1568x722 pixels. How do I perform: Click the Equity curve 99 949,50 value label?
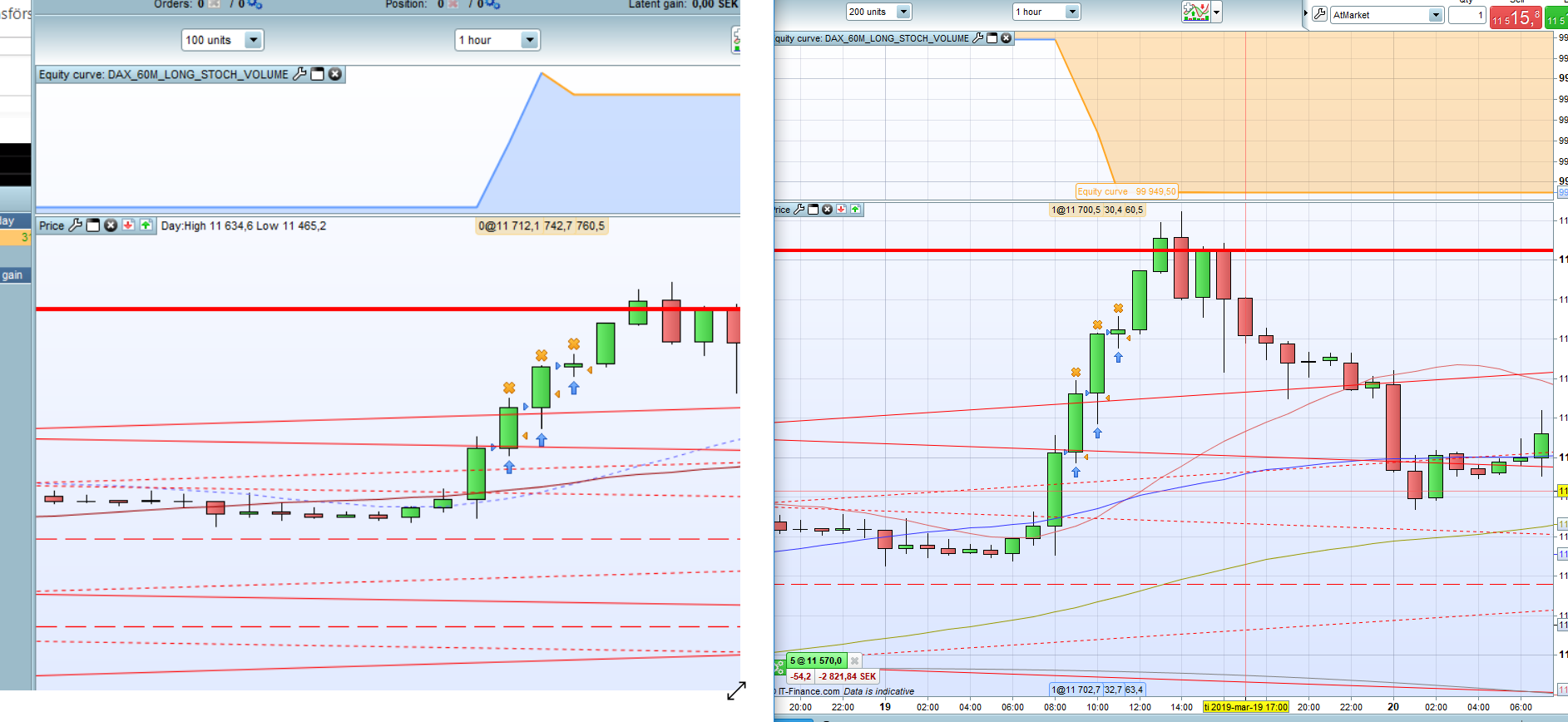1127,191
